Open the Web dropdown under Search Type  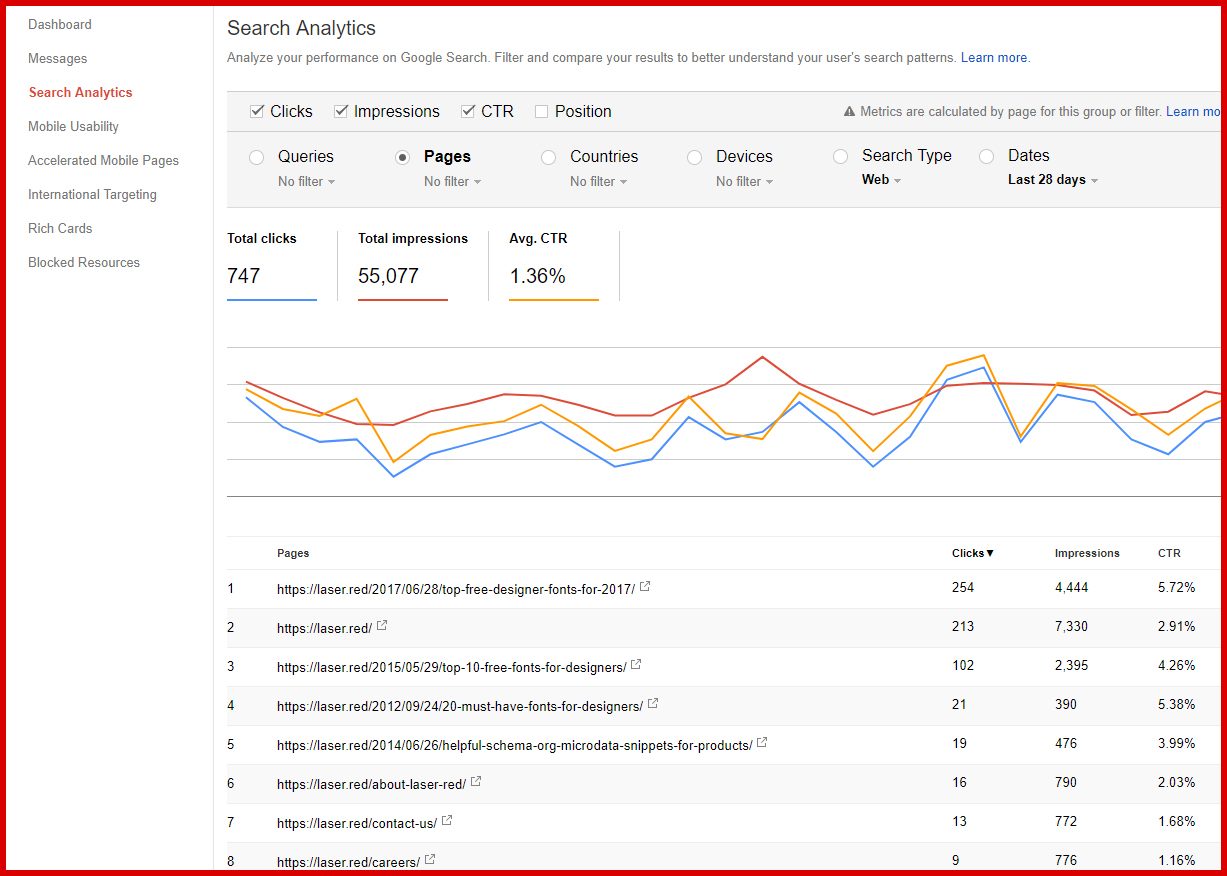point(882,180)
